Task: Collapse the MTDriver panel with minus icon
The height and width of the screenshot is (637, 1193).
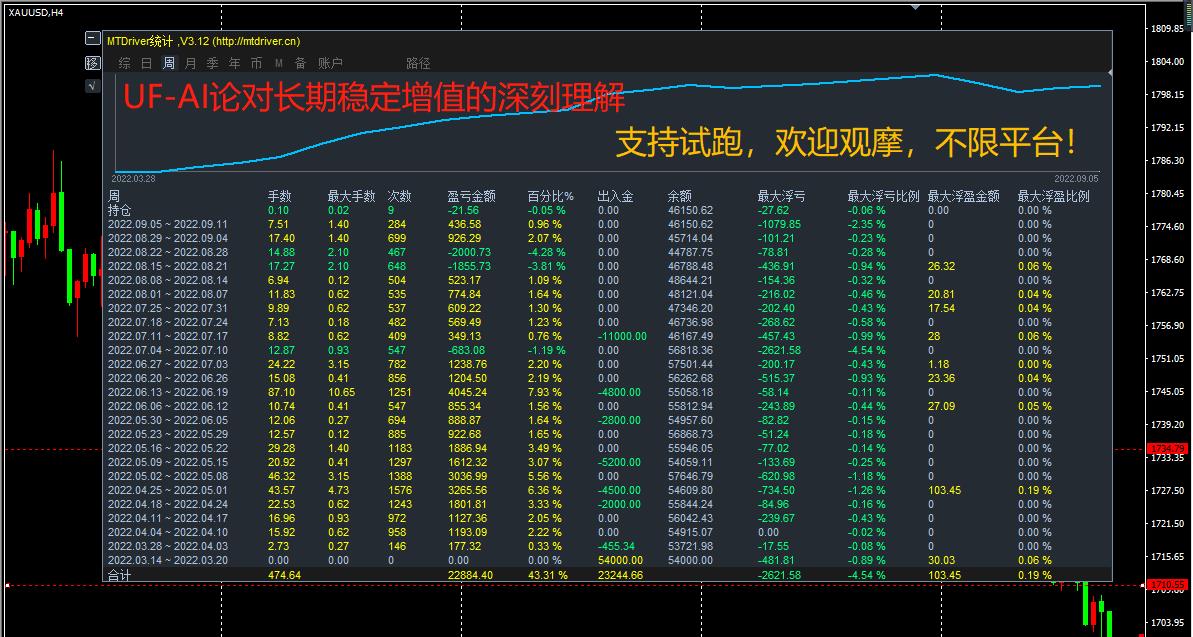Action: [92, 38]
